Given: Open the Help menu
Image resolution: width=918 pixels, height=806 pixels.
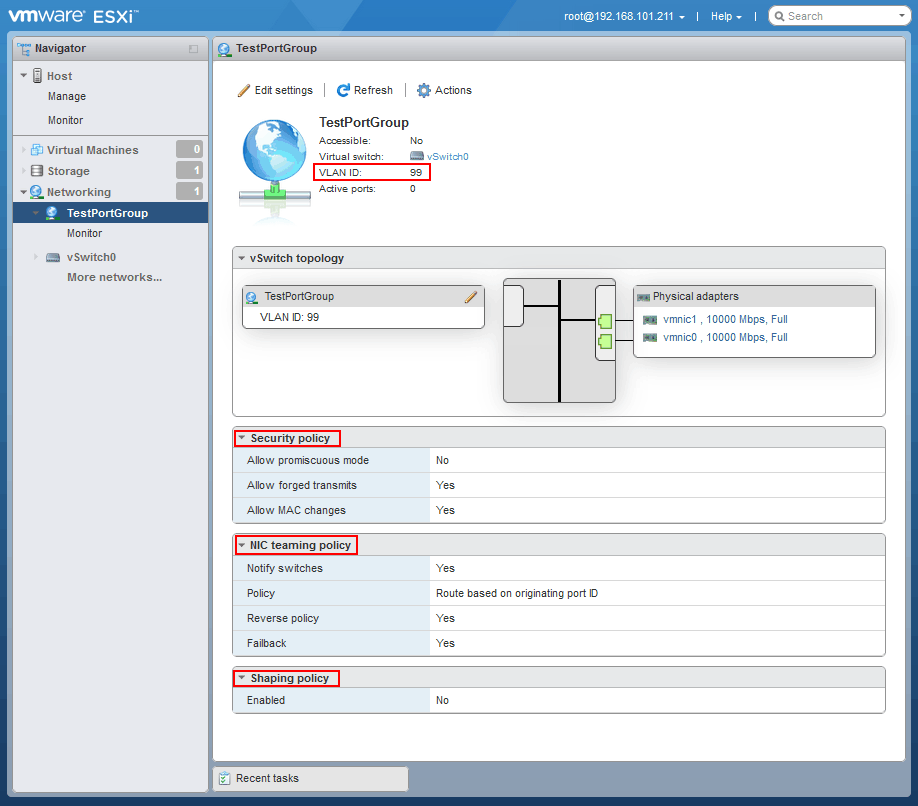Looking at the screenshot, I should click(724, 16).
